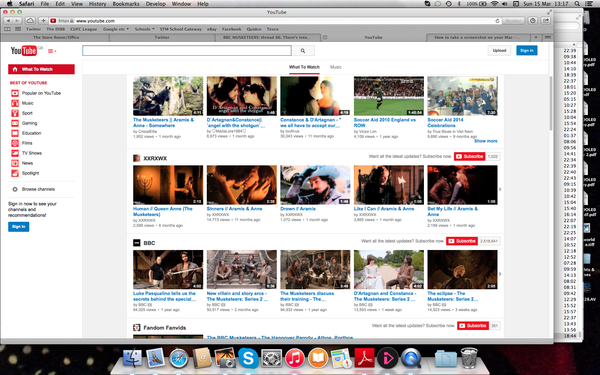Open the History menu
600x375 pixels.
click(x=98, y=4)
